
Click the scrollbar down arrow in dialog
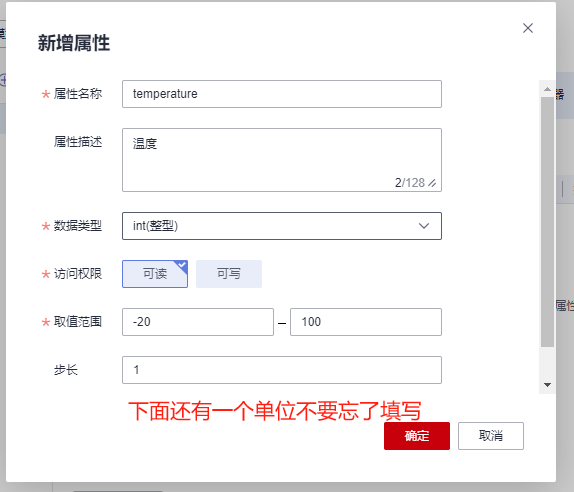547,385
